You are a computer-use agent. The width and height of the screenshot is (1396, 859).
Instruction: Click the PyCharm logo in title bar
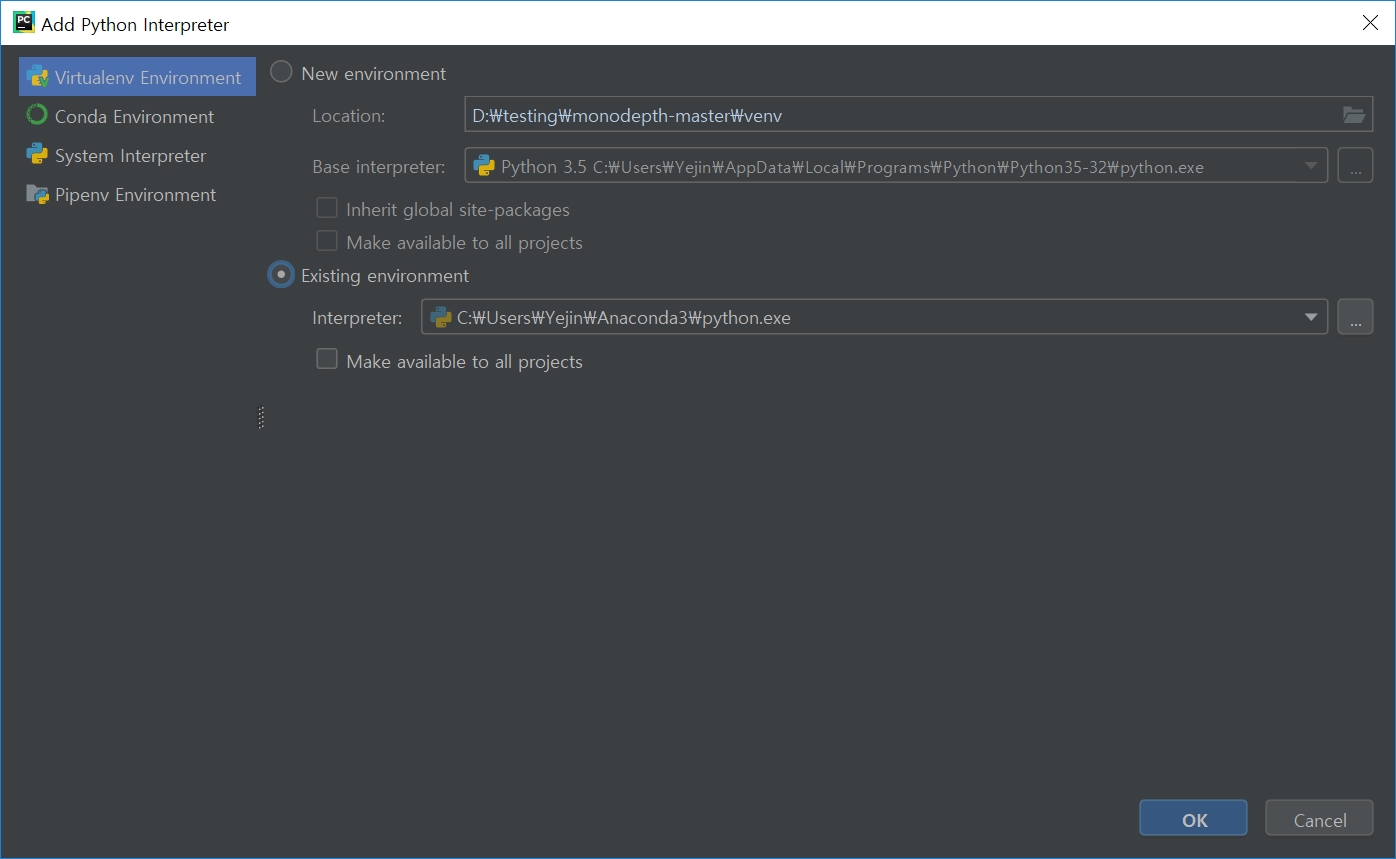point(23,22)
